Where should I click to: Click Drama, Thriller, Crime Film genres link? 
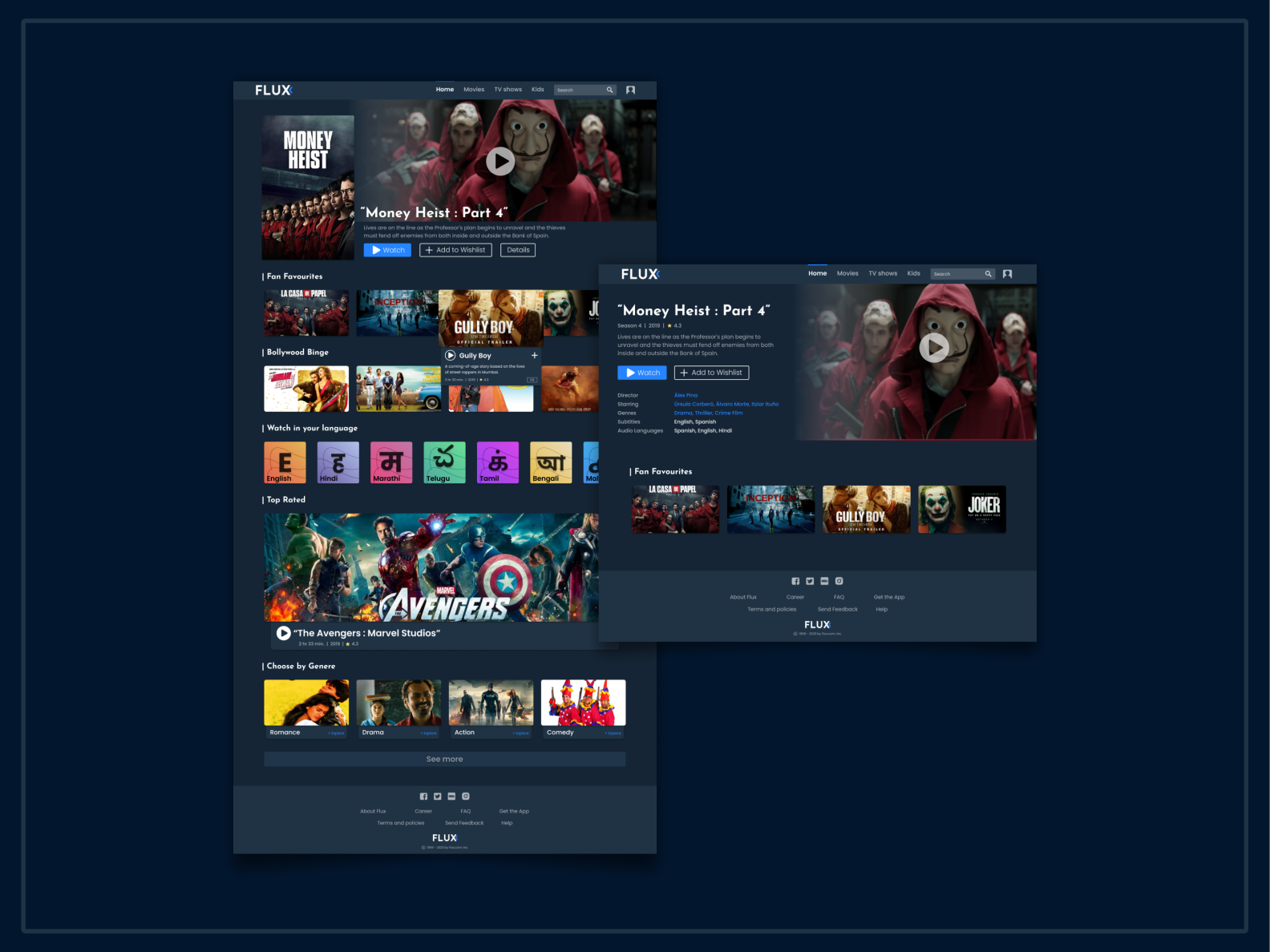708,413
